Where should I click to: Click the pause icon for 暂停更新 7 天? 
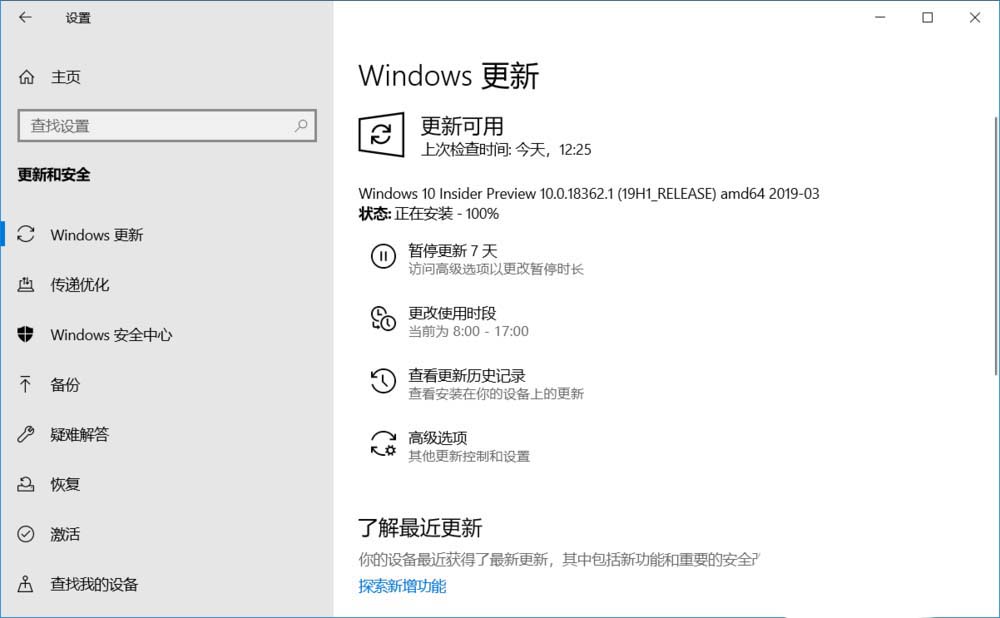point(383,256)
